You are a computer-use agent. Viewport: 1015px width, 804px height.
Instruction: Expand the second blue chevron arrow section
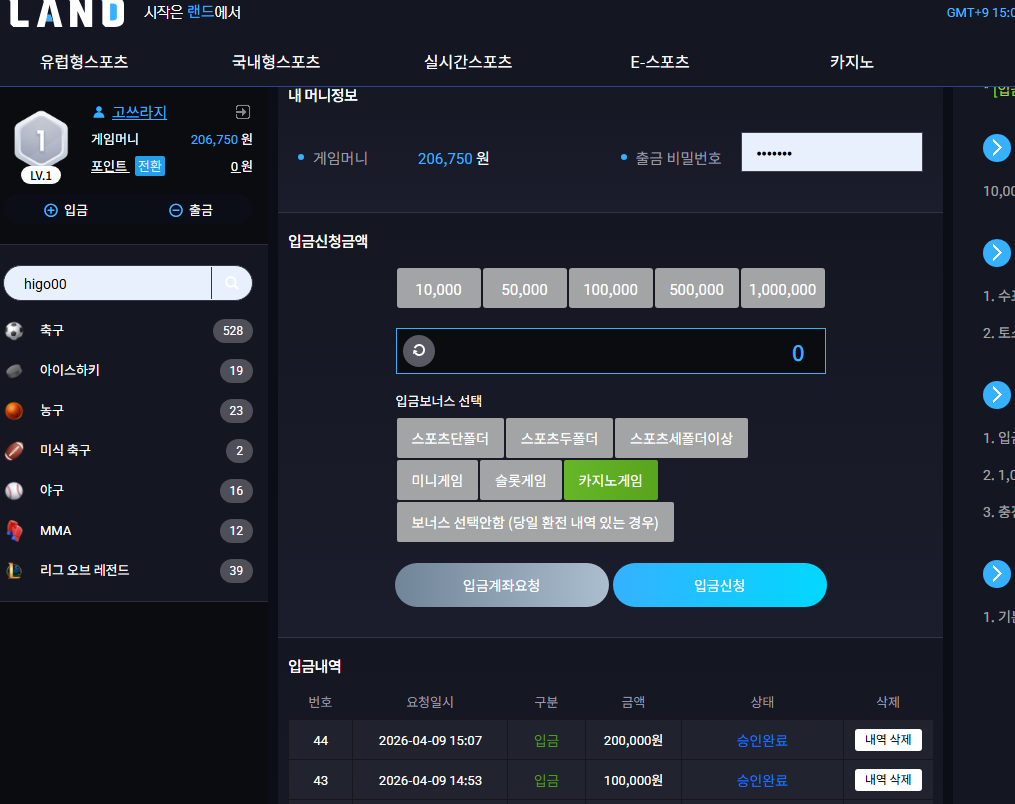coord(996,252)
